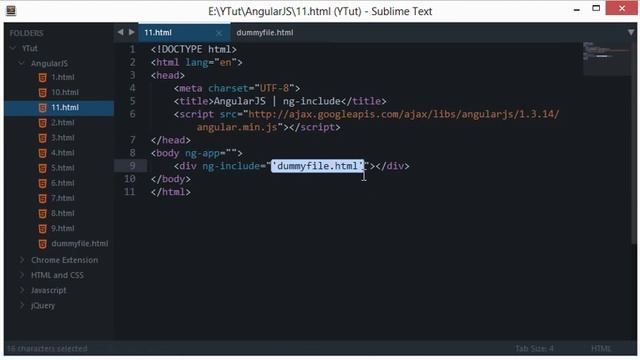Screen dimensions: 640x360
Task: Collapse the YTut folder
Action: click(x=13, y=48)
